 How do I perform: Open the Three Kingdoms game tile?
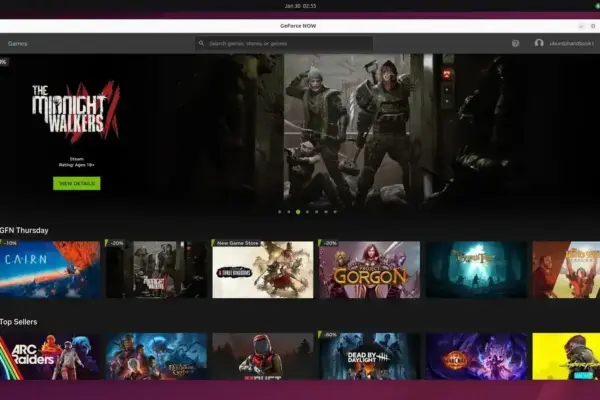(263, 269)
